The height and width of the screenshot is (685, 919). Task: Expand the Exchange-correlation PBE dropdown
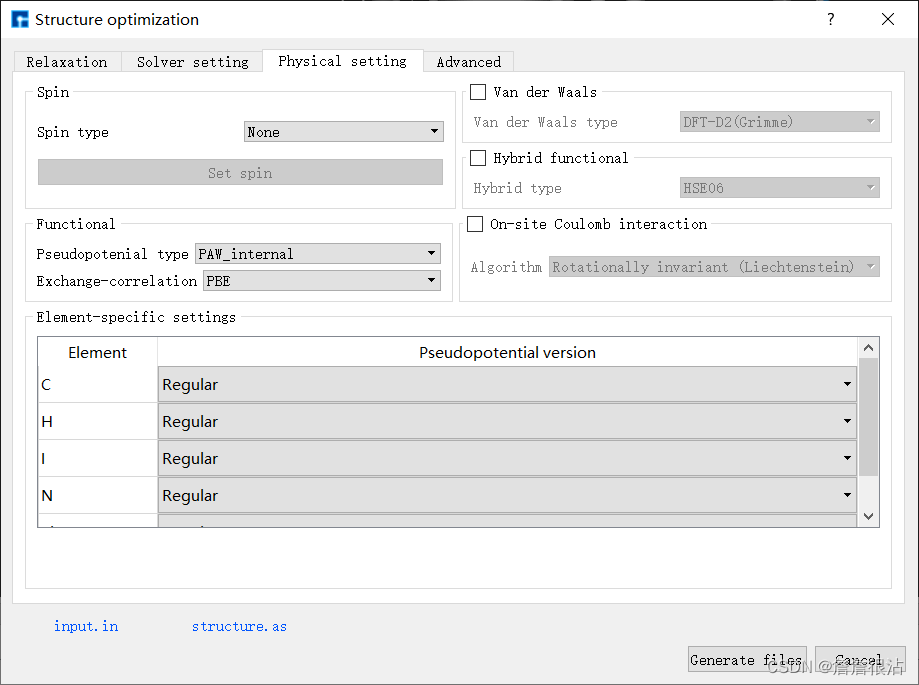tap(322, 281)
